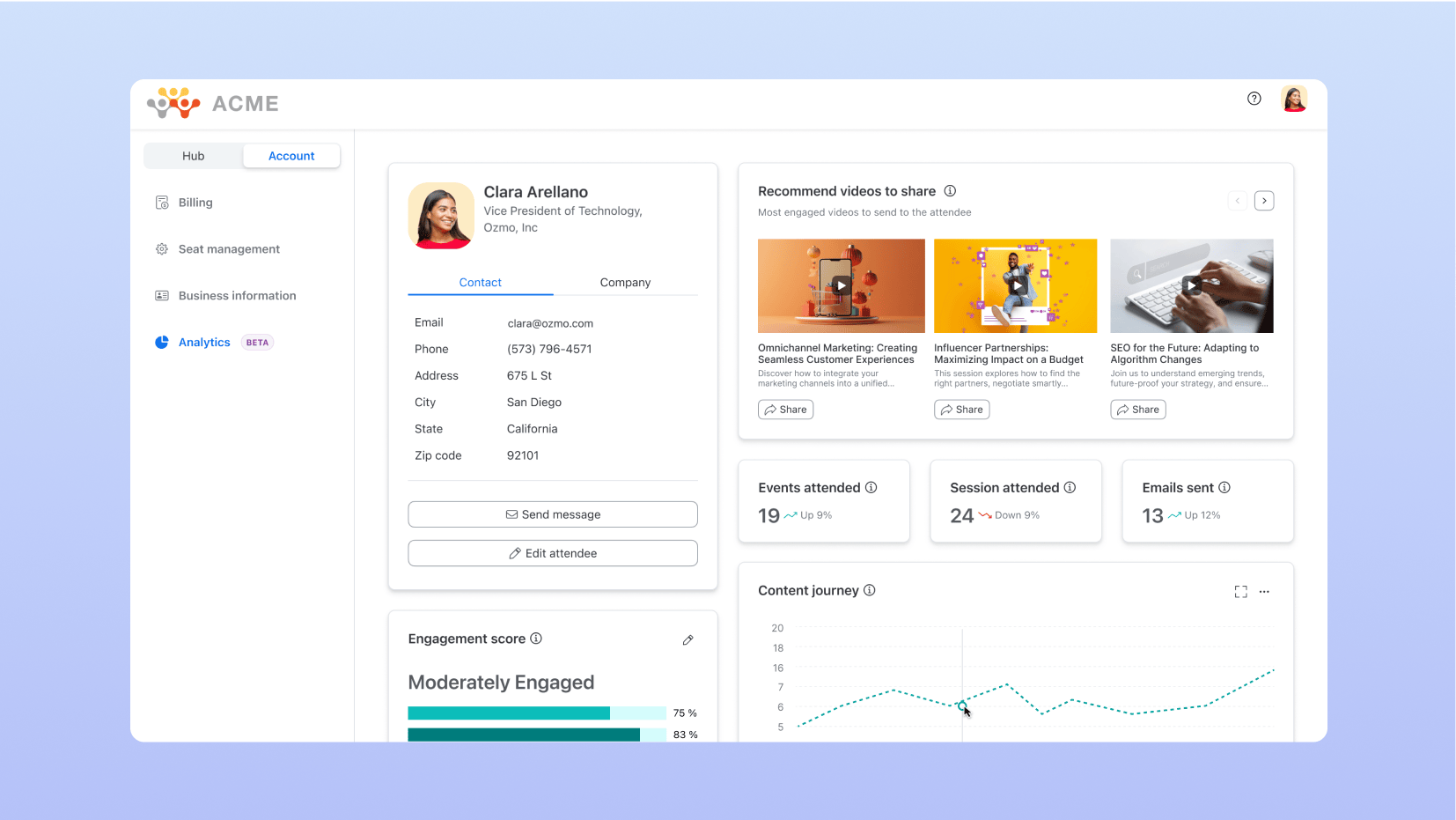Show next recommended videos with right arrow
Image resolution: width=1456 pixels, height=820 pixels.
pos(1264,201)
